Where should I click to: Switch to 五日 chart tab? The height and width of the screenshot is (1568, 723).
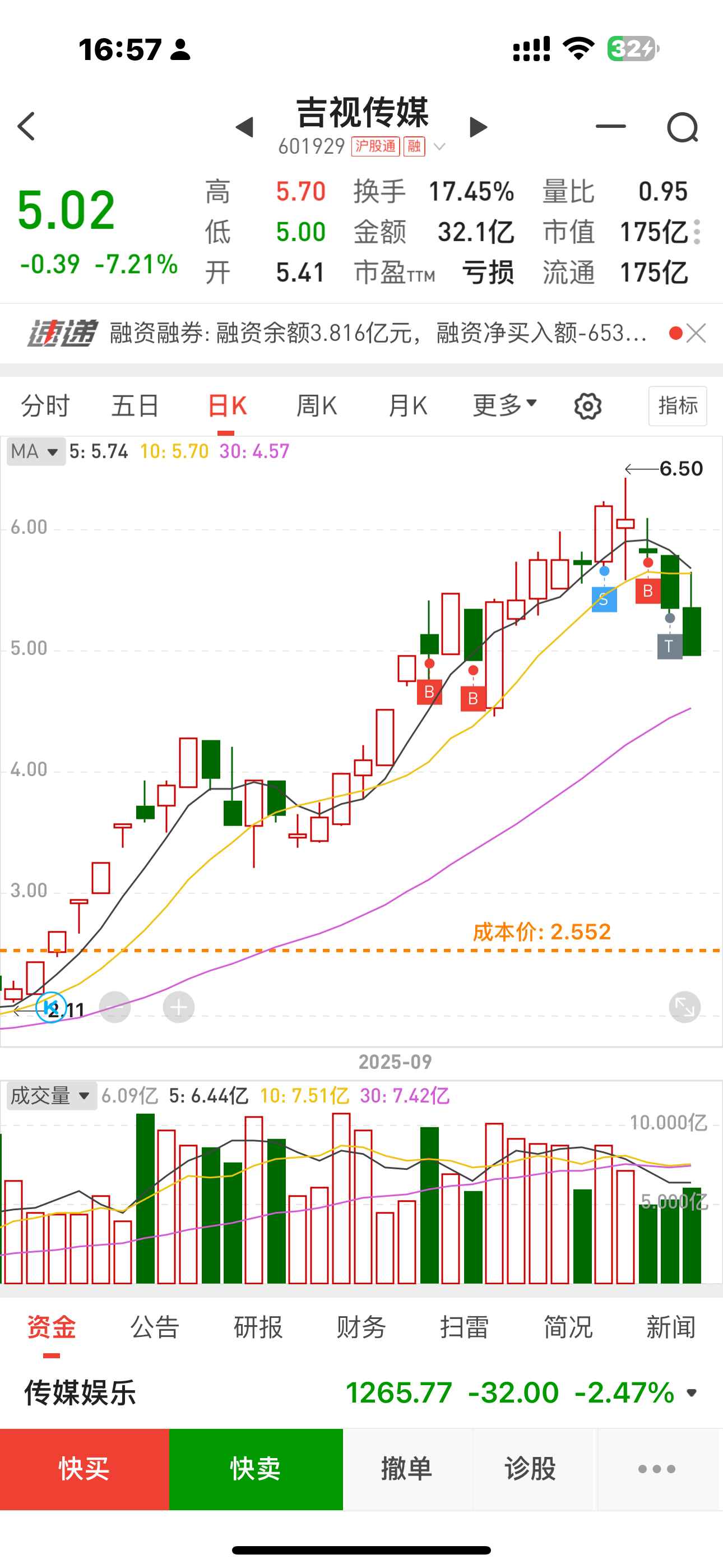(x=135, y=405)
